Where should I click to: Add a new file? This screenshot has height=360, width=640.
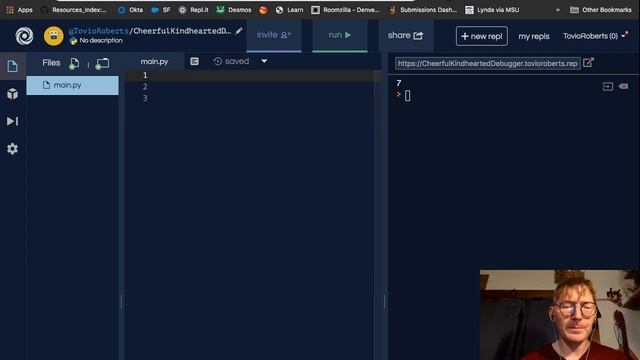click(74, 63)
